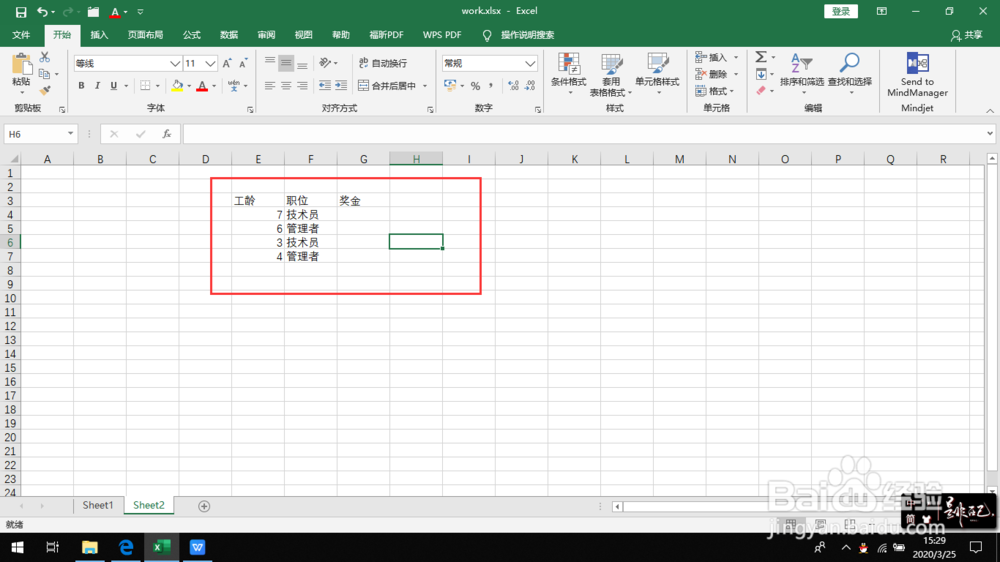Select cell containing 奖金
1000x562 pixels.
pyautogui.click(x=364, y=201)
